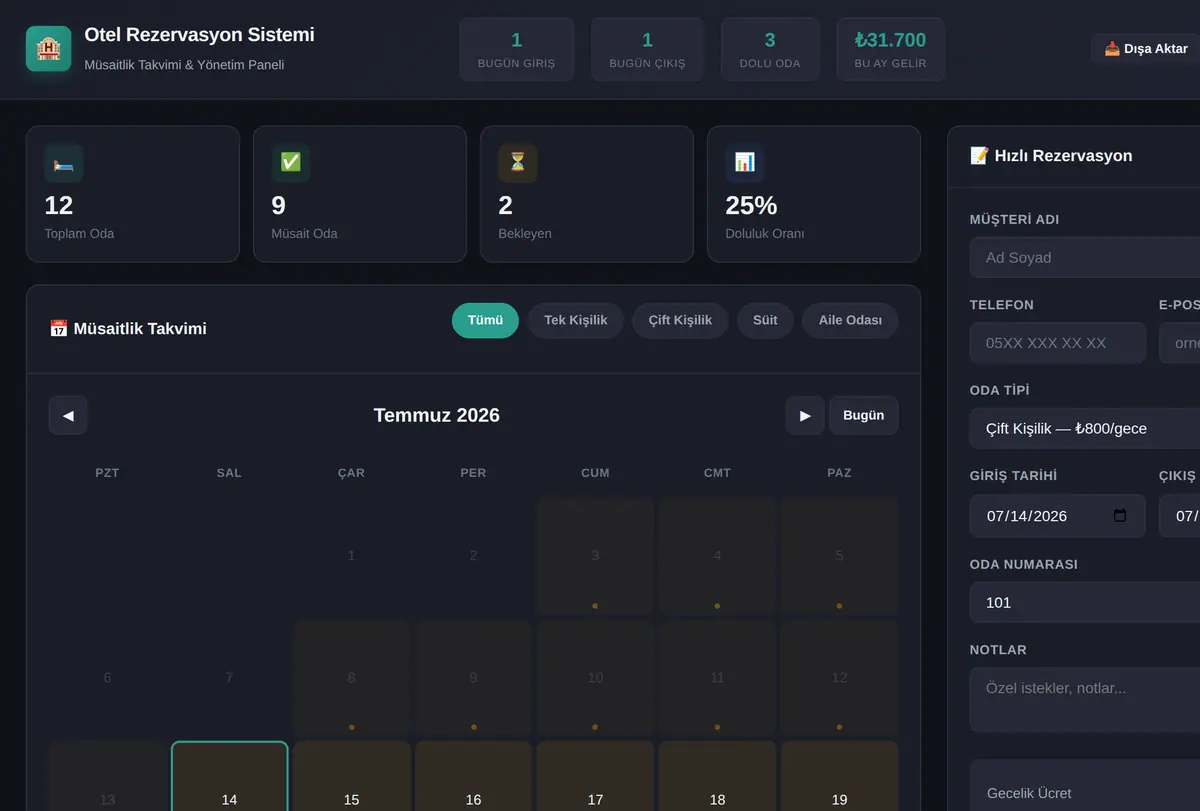Click the Gecelik Ücret label
1200x811 pixels.
tap(1029, 793)
